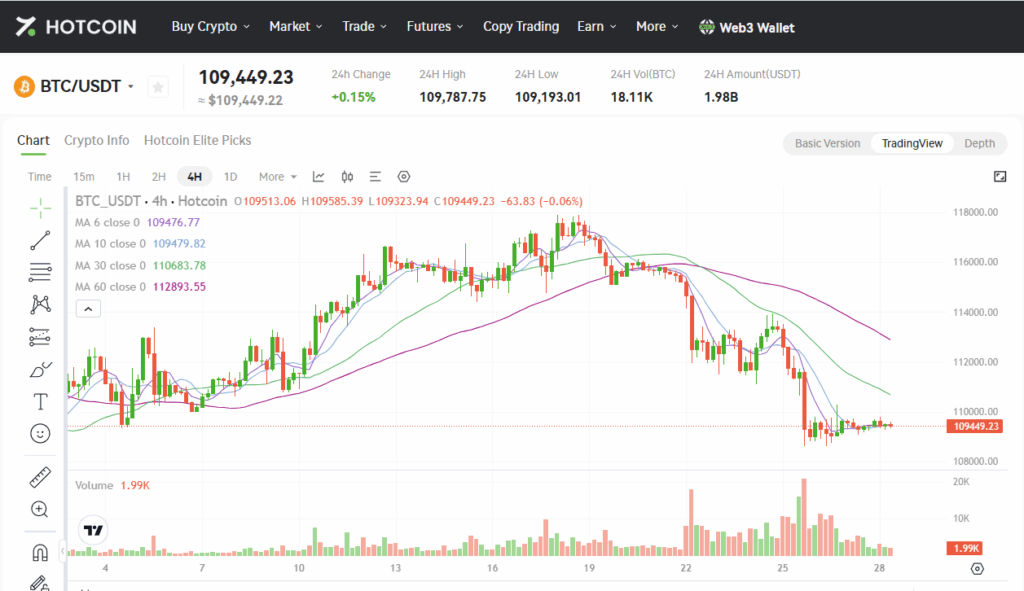Select the trend line drawing tool
Image resolution: width=1024 pixels, height=591 pixels.
click(x=40, y=240)
